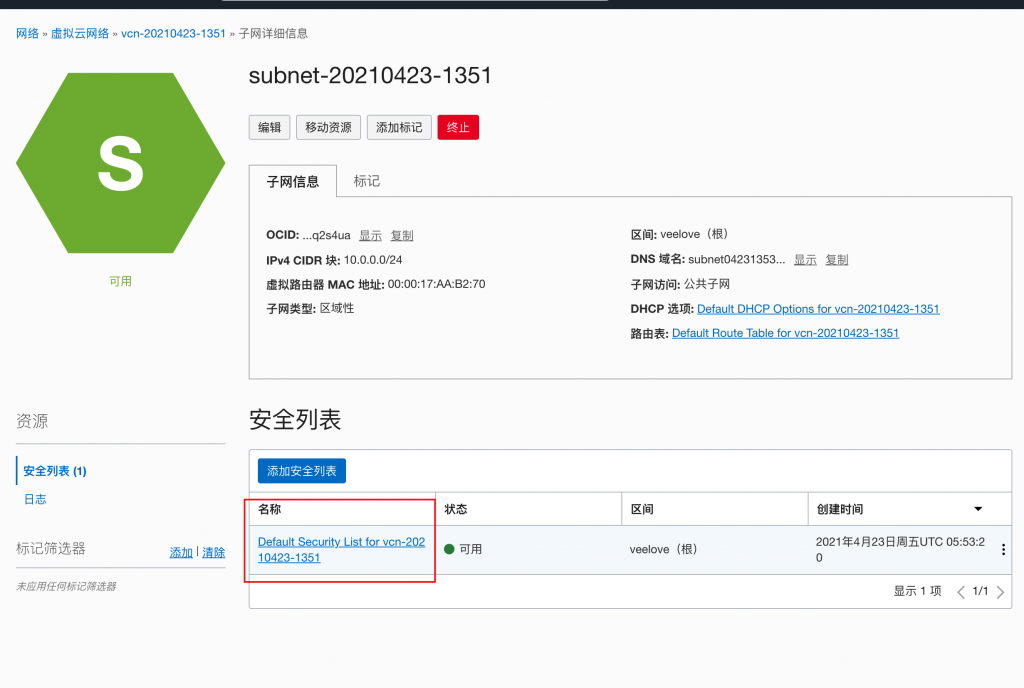The width and height of the screenshot is (1024, 688).
Task: Copy the OCID via 复制
Action: point(402,235)
